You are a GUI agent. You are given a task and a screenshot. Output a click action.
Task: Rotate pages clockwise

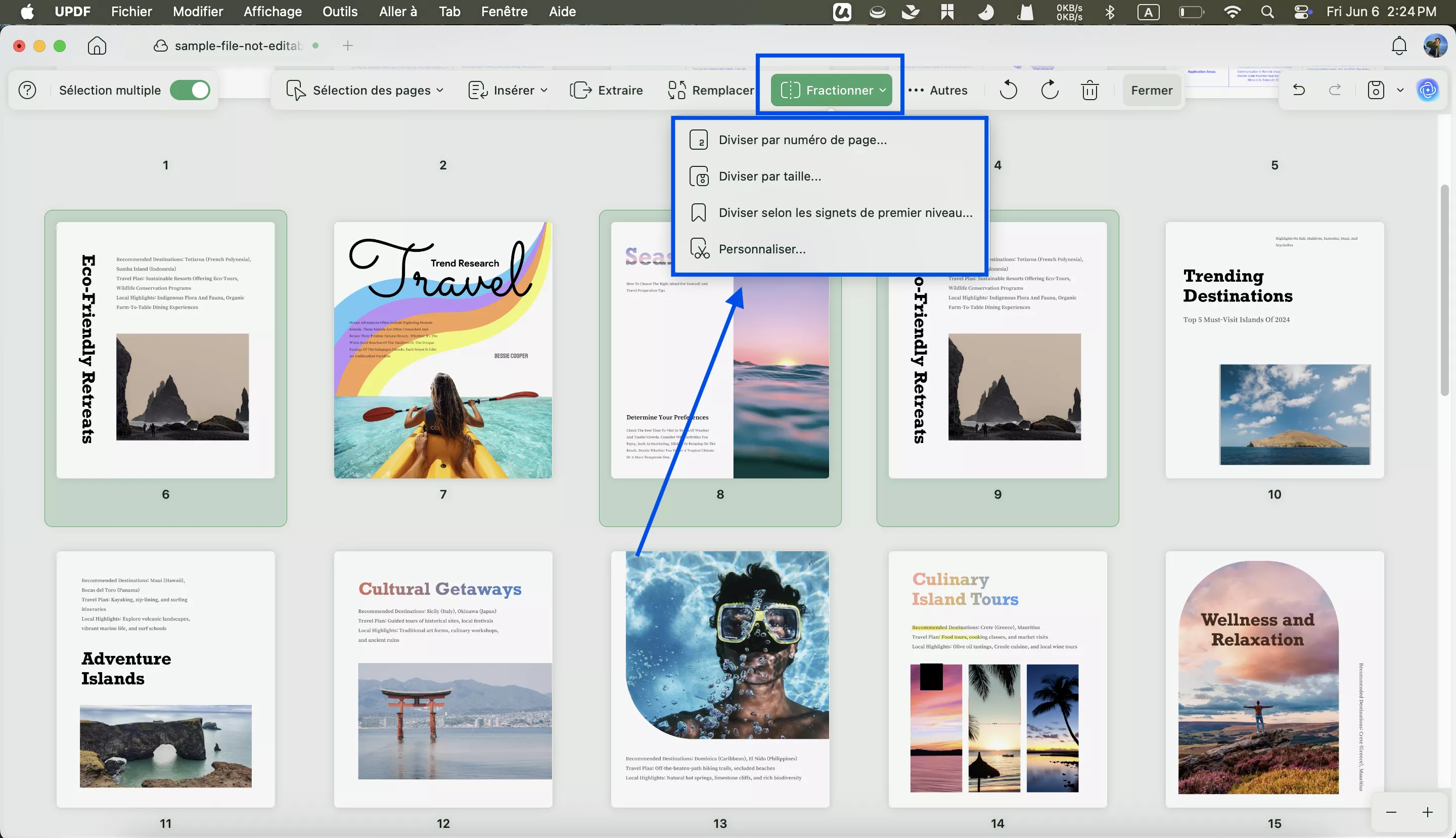(x=1050, y=91)
